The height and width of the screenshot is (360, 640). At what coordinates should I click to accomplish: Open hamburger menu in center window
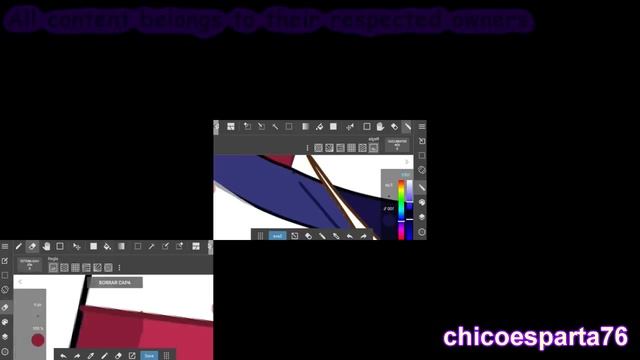(422, 127)
